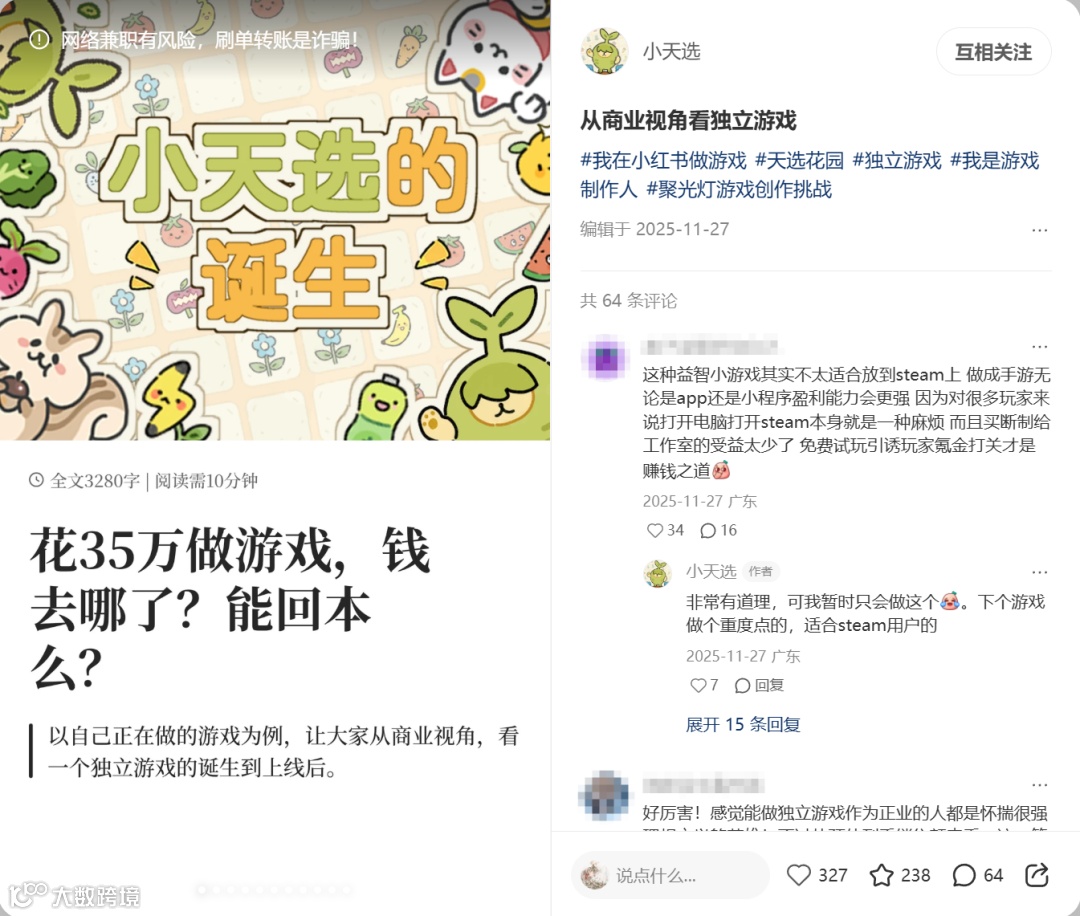Open hashtag #我在小红书做游戏
This screenshot has width=1080, height=916.
pyautogui.click(x=663, y=160)
